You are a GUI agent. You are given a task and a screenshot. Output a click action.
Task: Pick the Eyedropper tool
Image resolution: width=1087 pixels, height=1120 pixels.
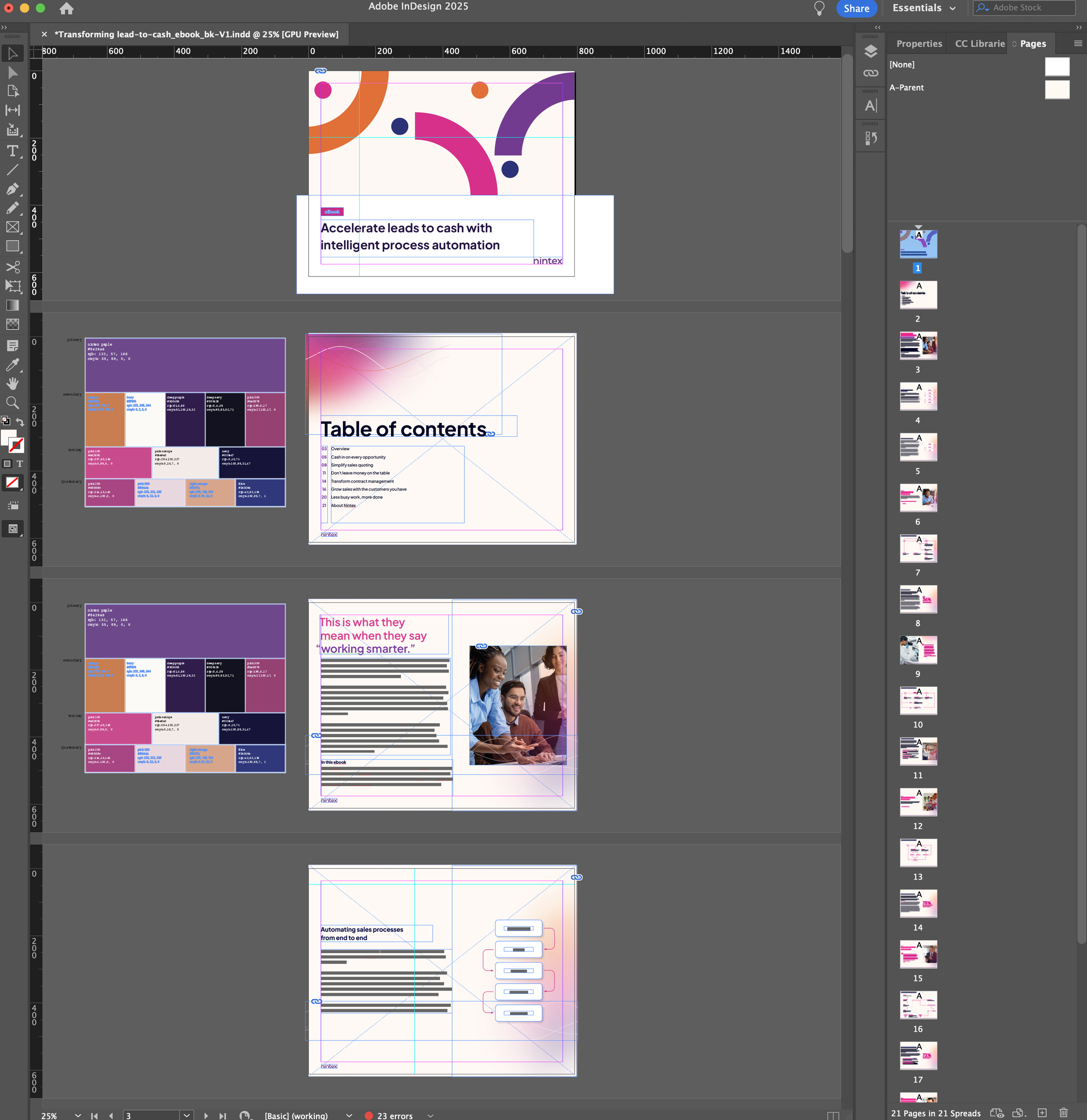13,365
